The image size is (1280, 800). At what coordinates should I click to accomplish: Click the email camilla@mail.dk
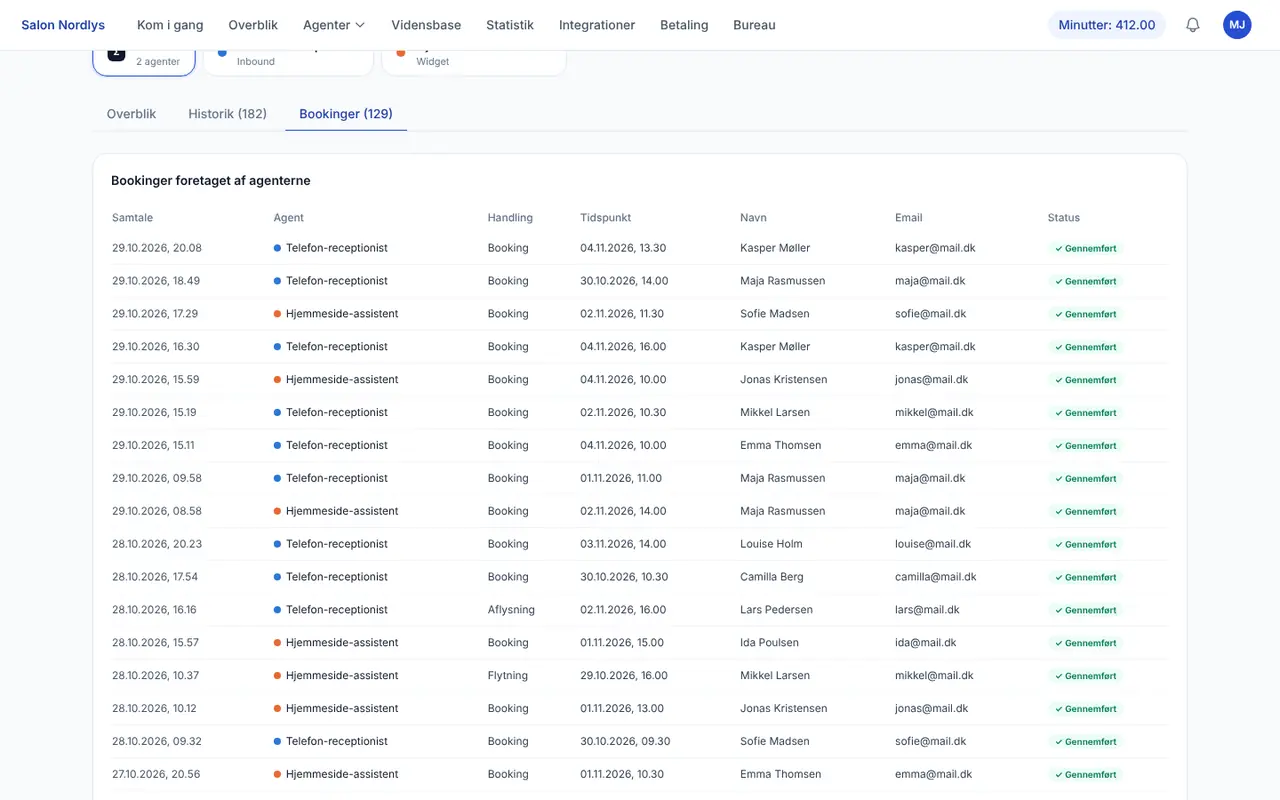[936, 578]
